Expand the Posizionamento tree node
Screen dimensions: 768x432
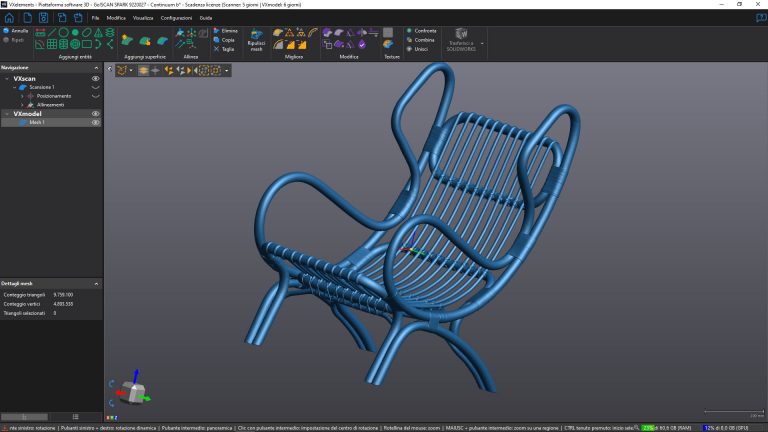[21, 96]
